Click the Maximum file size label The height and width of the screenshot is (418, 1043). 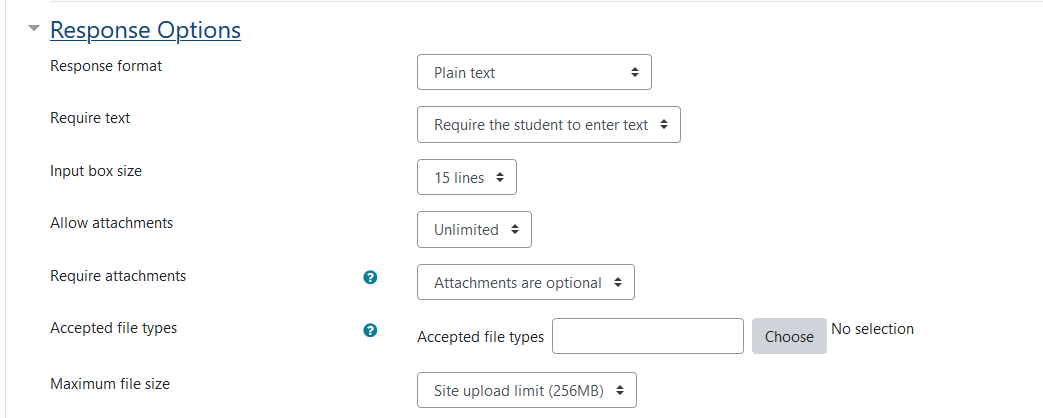tap(110, 384)
